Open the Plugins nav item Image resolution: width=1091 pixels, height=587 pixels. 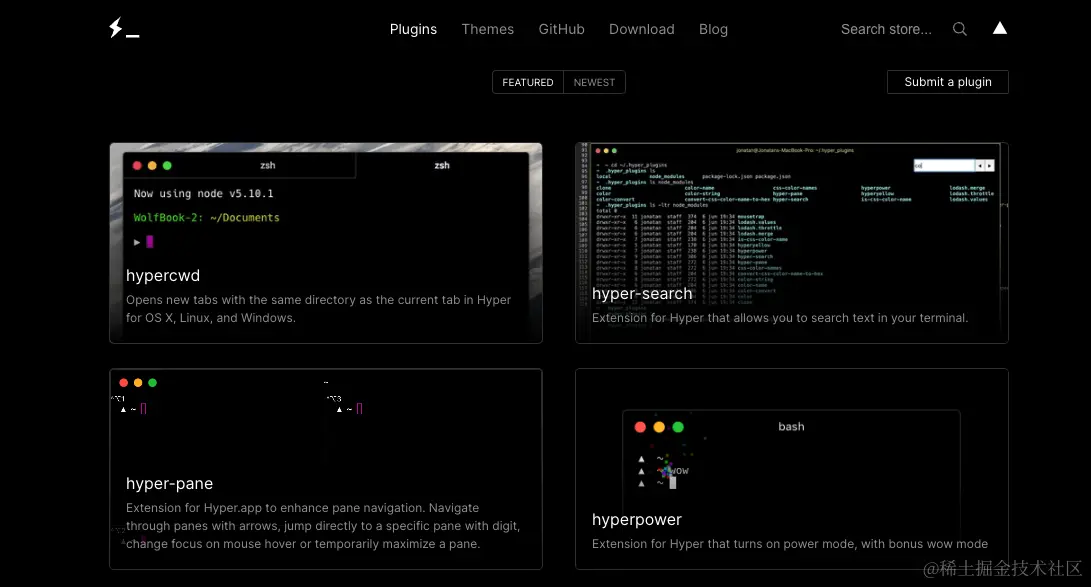(x=413, y=29)
